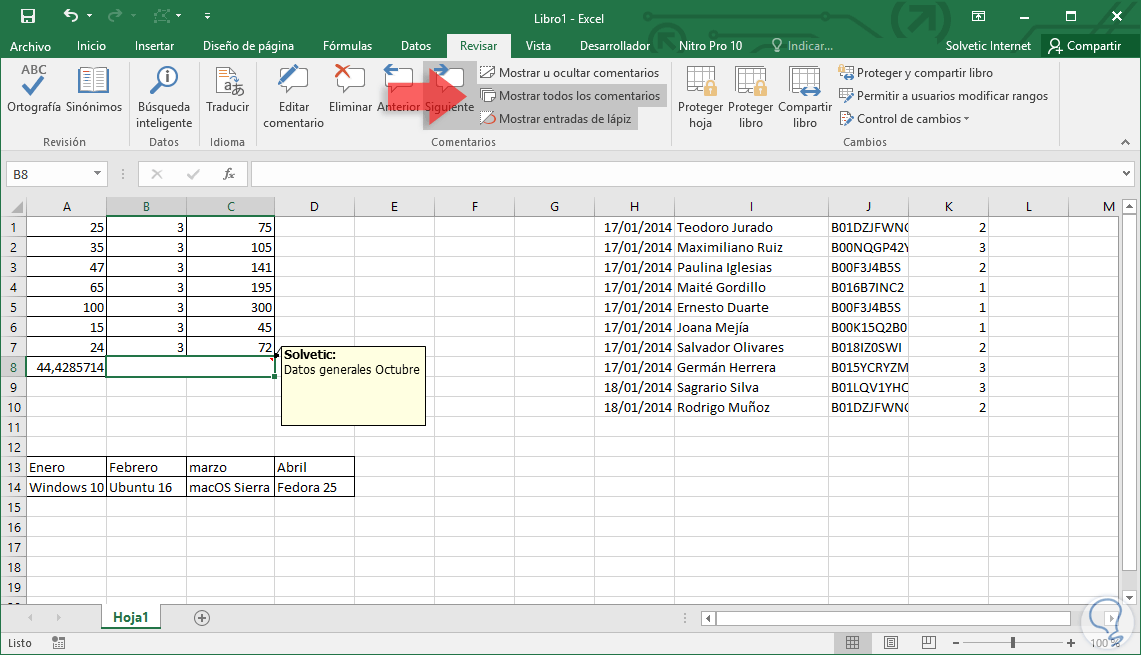Click Proteger hoja

click(x=700, y=97)
